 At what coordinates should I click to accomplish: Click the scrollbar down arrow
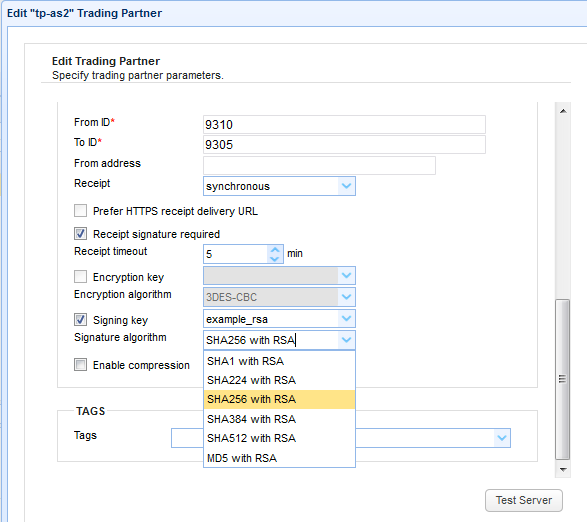coord(563,470)
